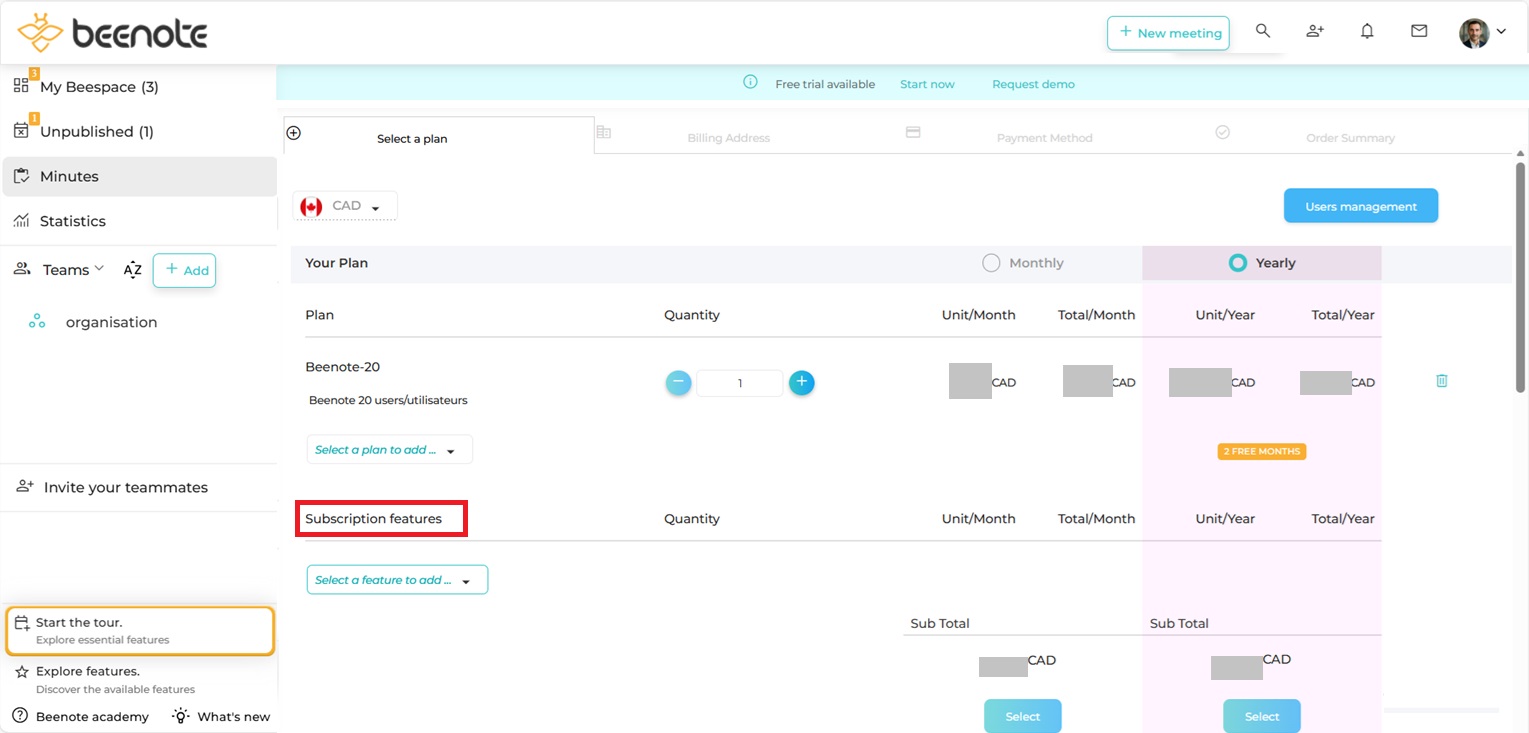Open Statistics in the sidebar

click(72, 221)
